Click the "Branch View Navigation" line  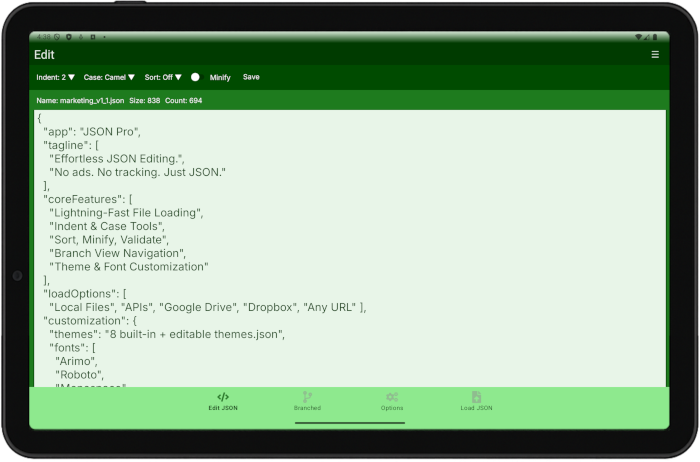pos(117,253)
